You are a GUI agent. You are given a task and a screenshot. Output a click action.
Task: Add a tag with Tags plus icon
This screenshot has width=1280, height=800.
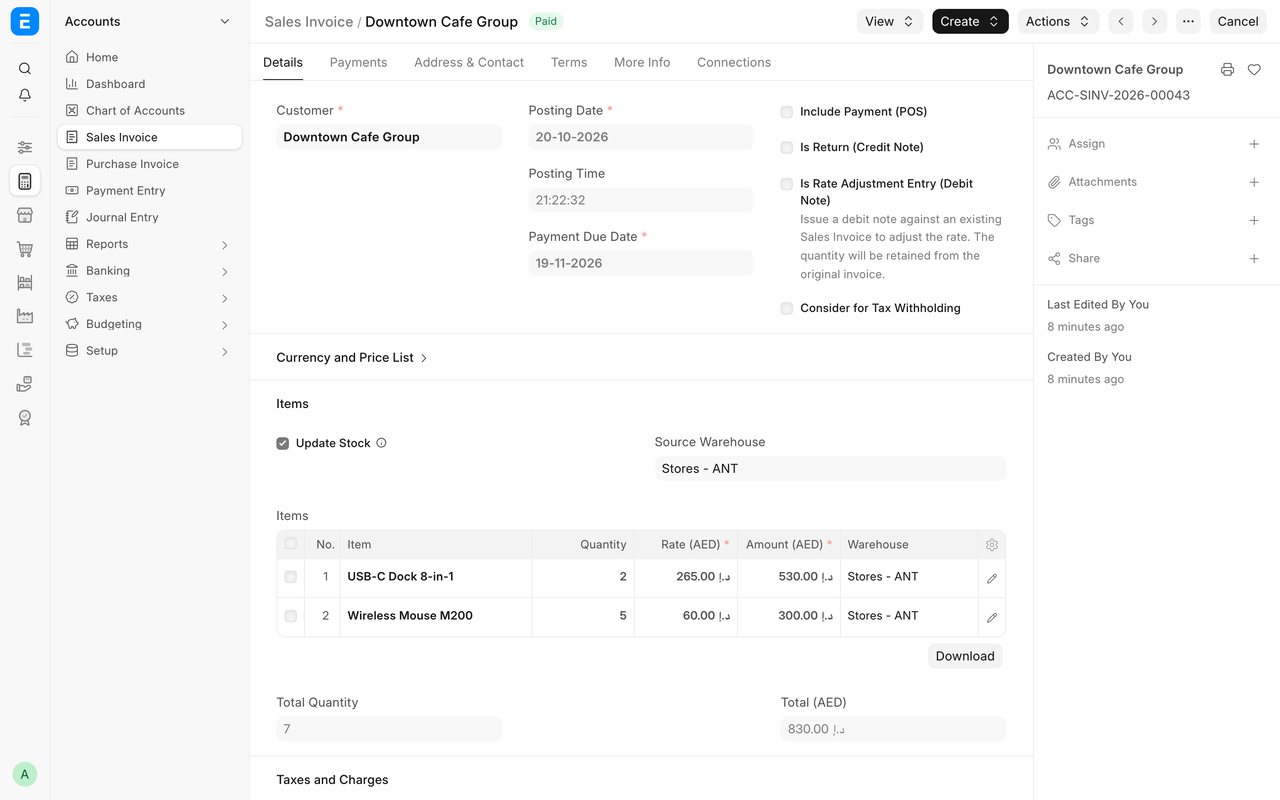coord(1254,220)
